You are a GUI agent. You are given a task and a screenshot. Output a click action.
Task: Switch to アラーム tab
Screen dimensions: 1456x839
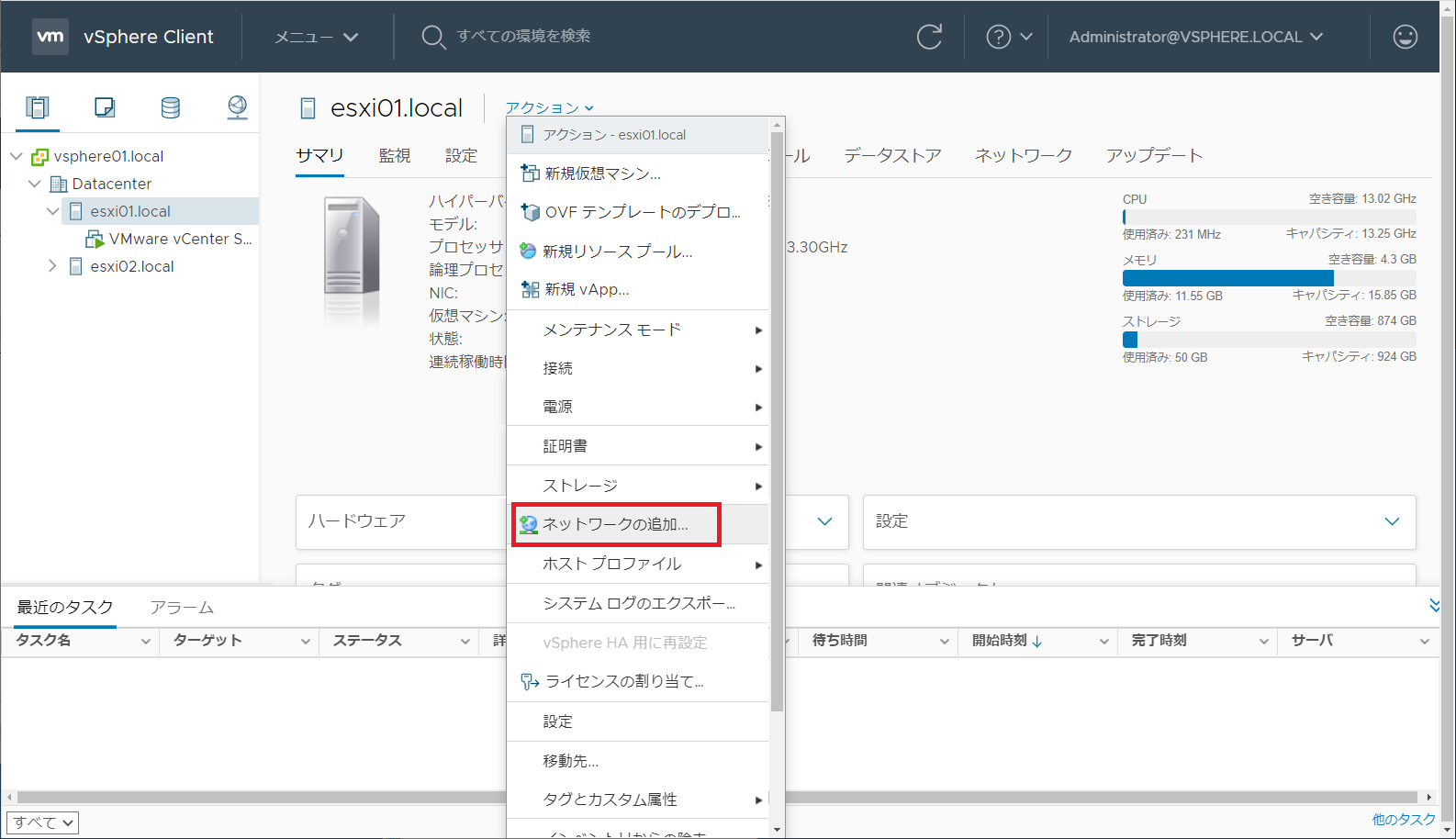click(182, 608)
